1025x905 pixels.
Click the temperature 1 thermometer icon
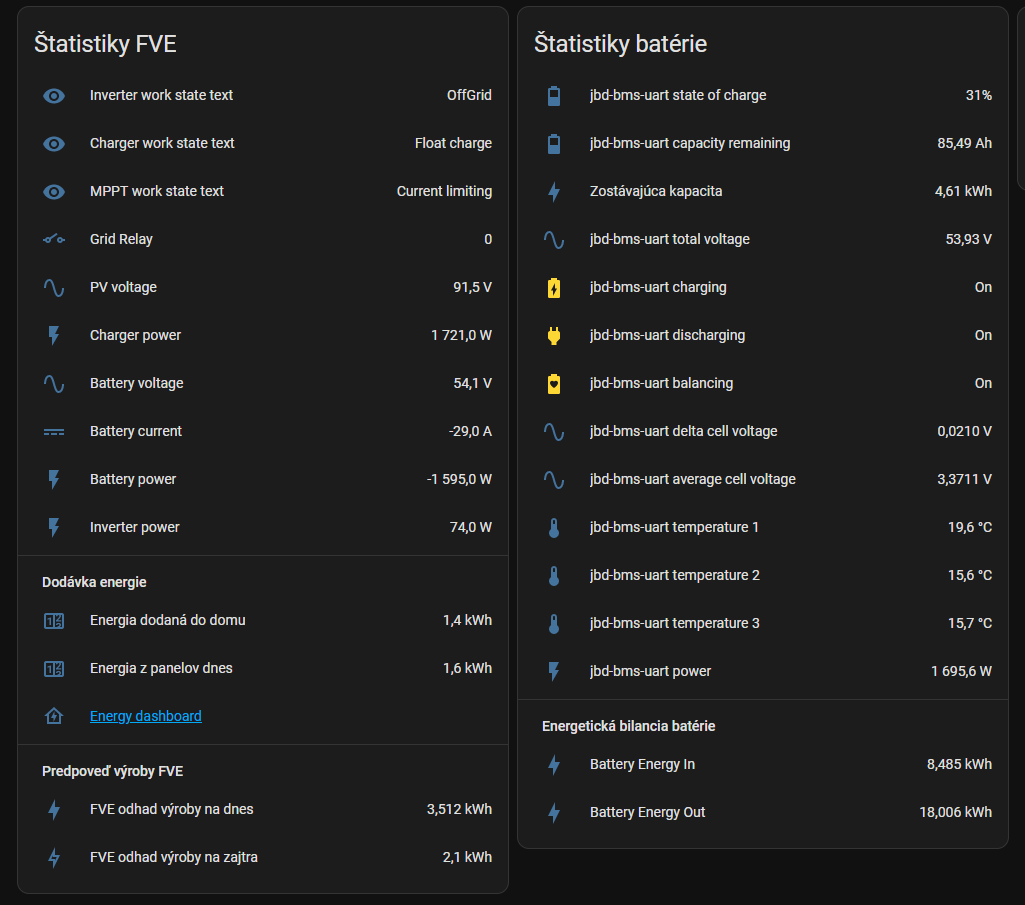(554, 528)
